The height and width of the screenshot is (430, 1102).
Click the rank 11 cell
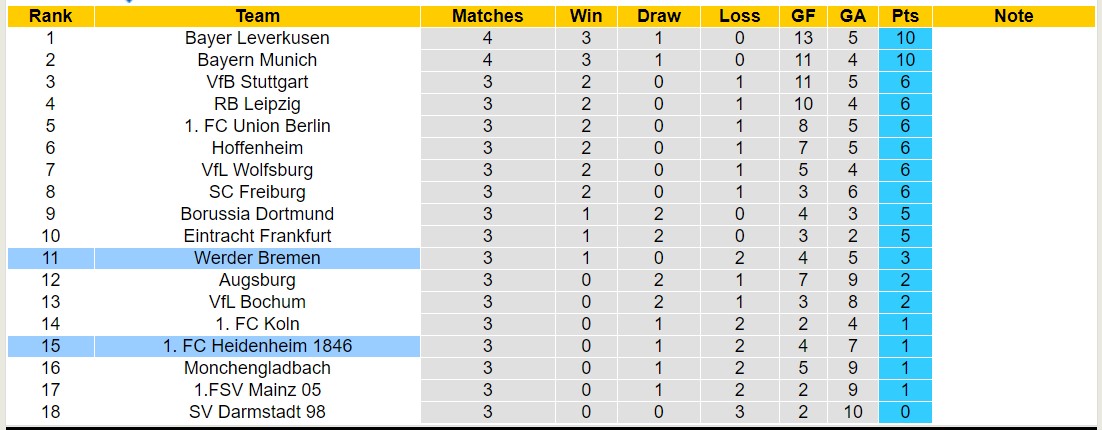(x=50, y=258)
